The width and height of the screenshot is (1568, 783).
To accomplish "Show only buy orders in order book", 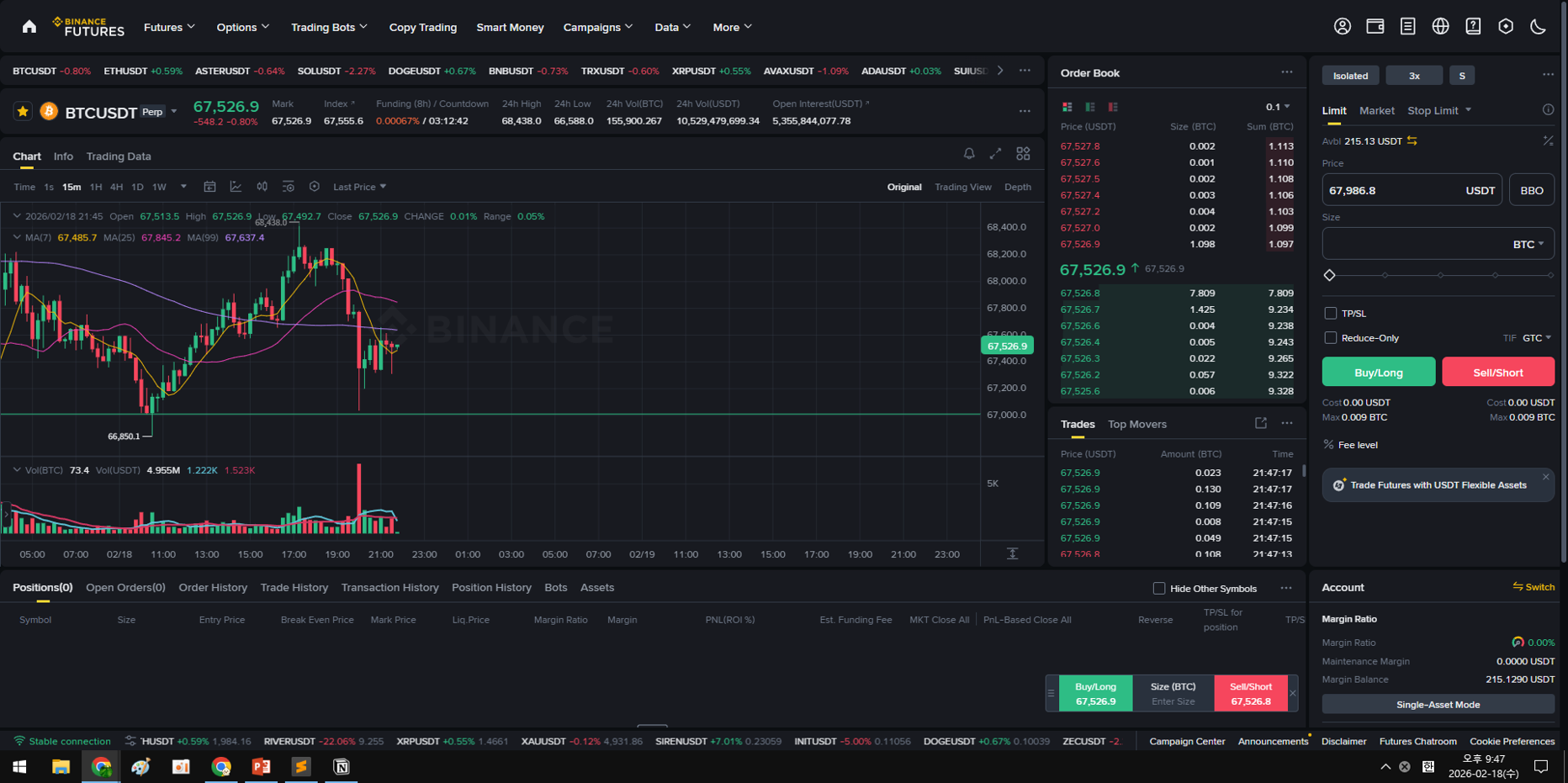I will tap(1090, 107).
